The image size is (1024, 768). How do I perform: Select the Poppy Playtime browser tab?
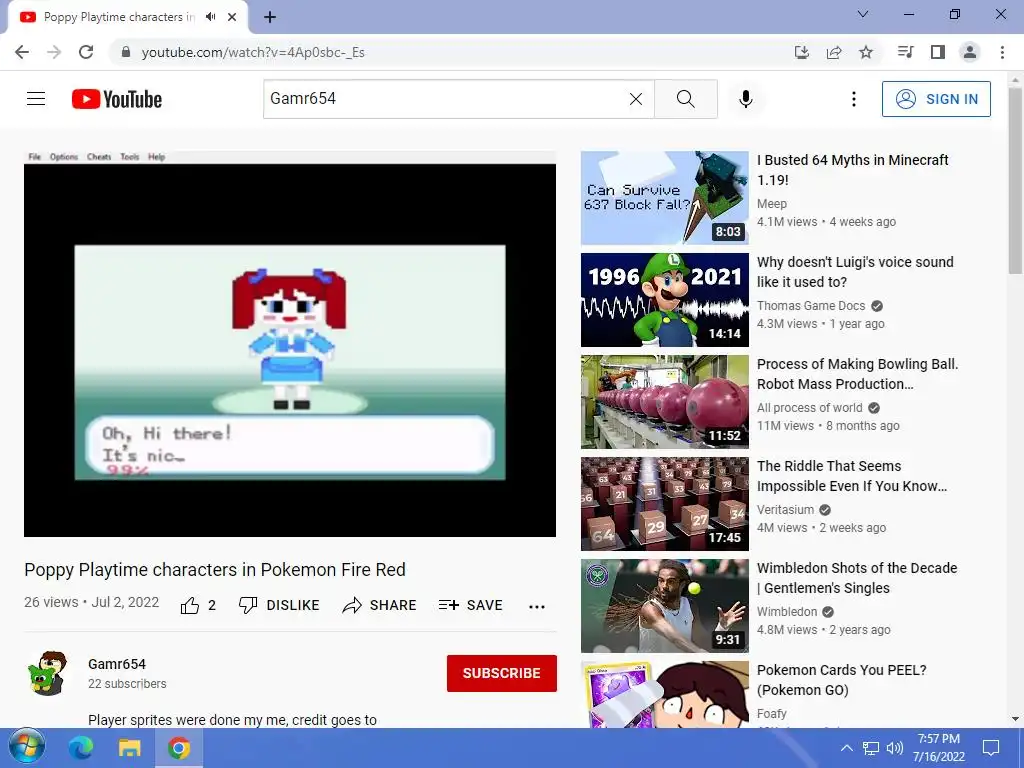click(x=119, y=17)
